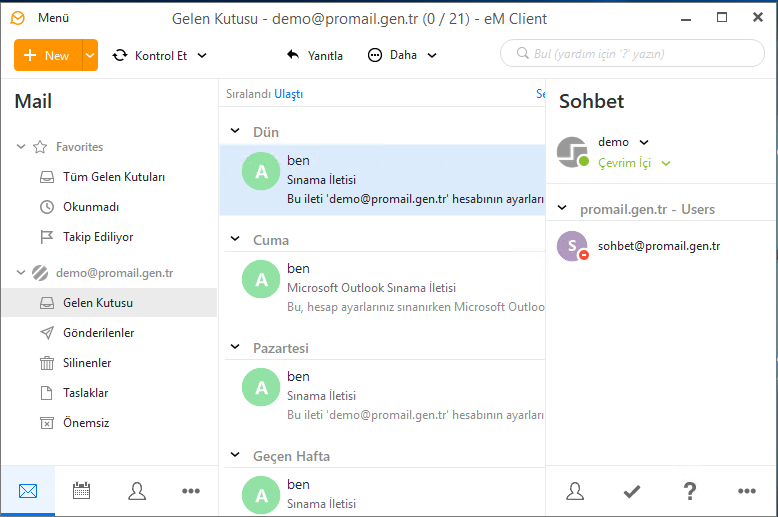Collapse the promail.gen.tr - Users group
Viewport: 778px width, 517px height.
click(x=562, y=207)
